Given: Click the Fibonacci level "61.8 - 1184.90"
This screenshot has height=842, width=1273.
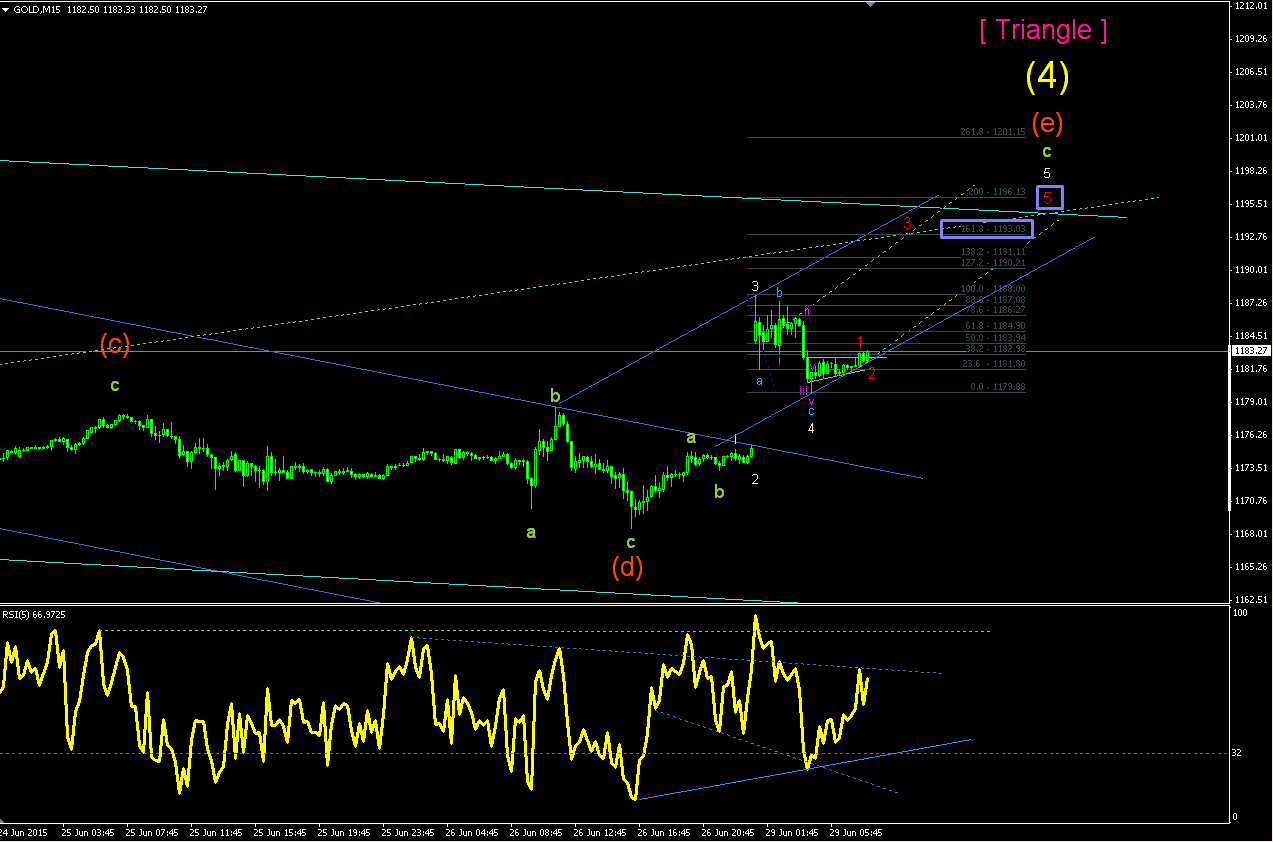Looking at the screenshot, I should click(995, 325).
